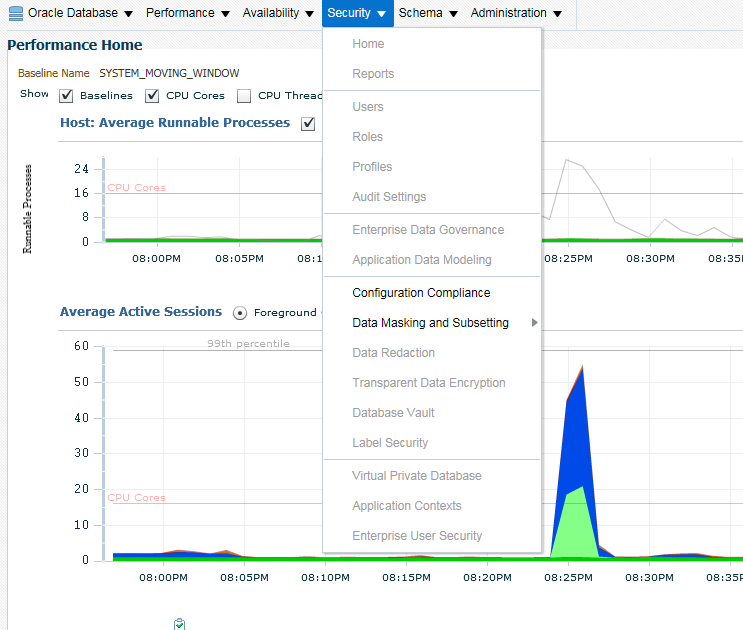Uncheck the CPU Cores checkbox
The width and height of the screenshot is (743, 630).
pyautogui.click(x=152, y=96)
